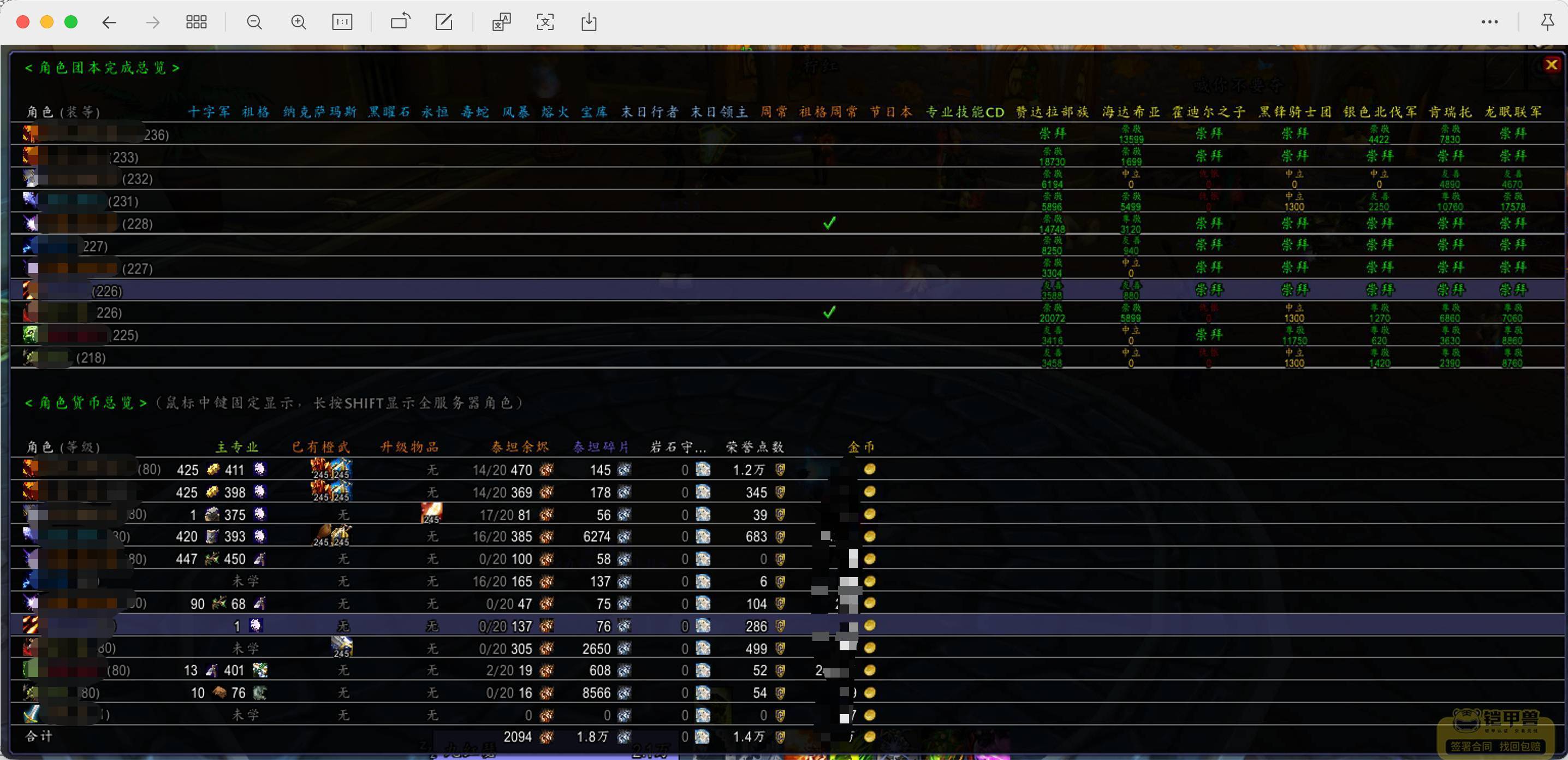The height and width of the screenshot is (760, 1568).
Task: Click green checkmark in the 226) row
Action: [829, 312]
